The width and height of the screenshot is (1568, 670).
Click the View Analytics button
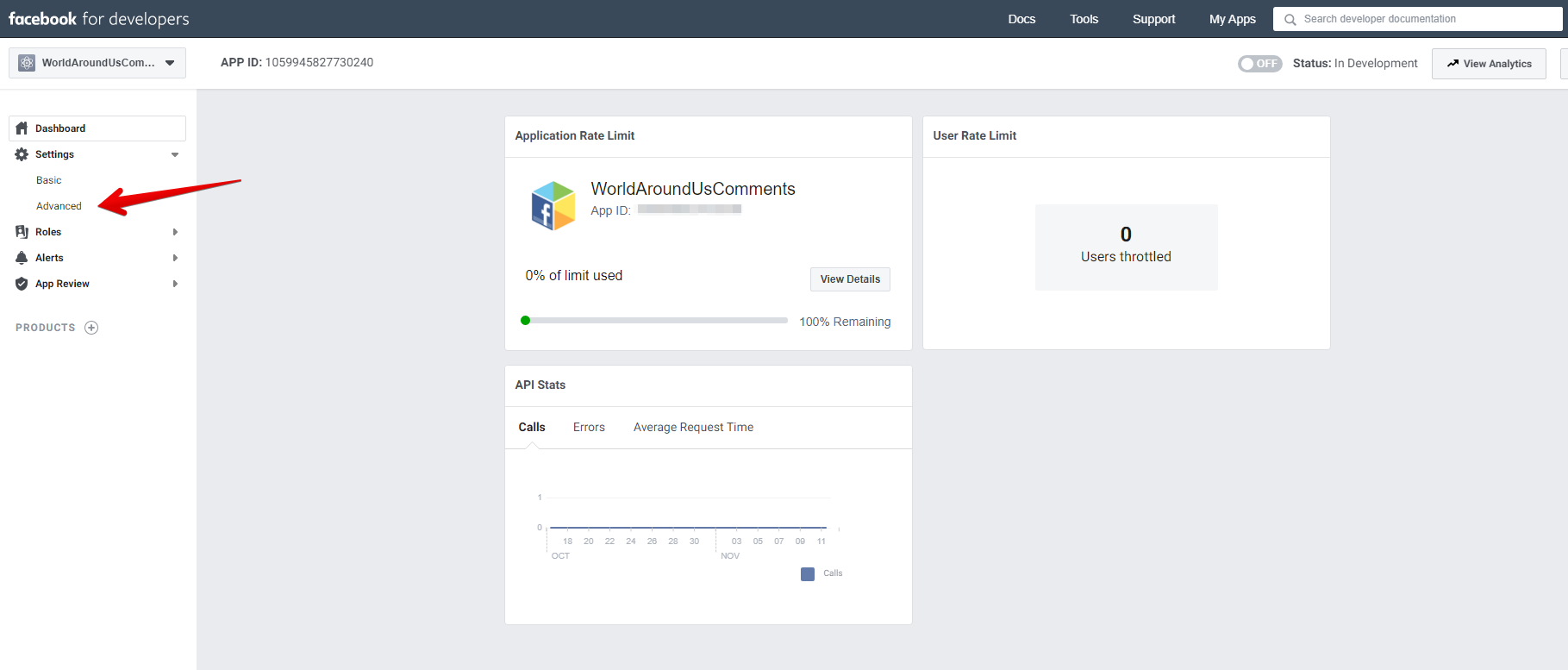tap(1489, 64)
